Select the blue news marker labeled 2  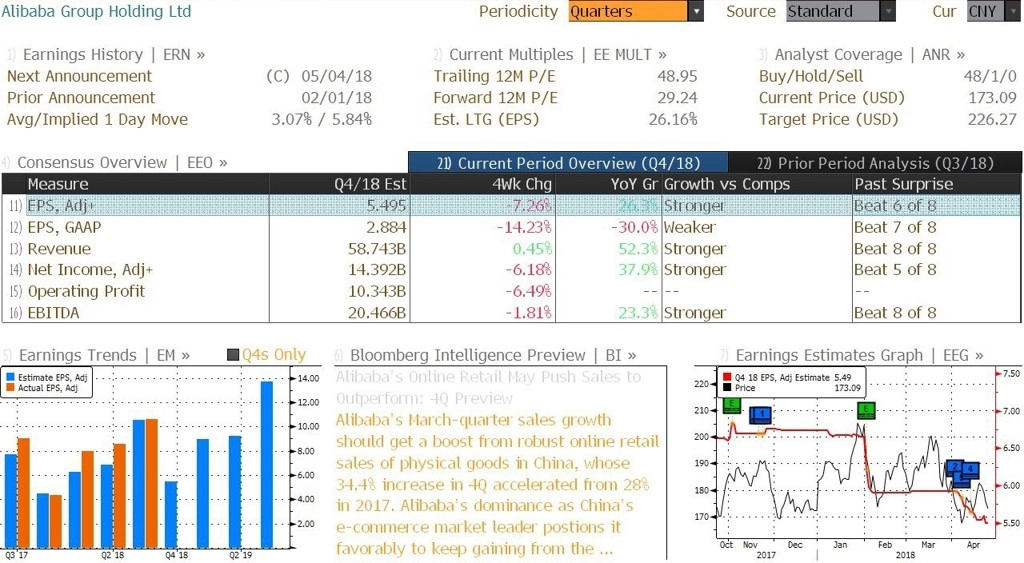pos(954,467)
